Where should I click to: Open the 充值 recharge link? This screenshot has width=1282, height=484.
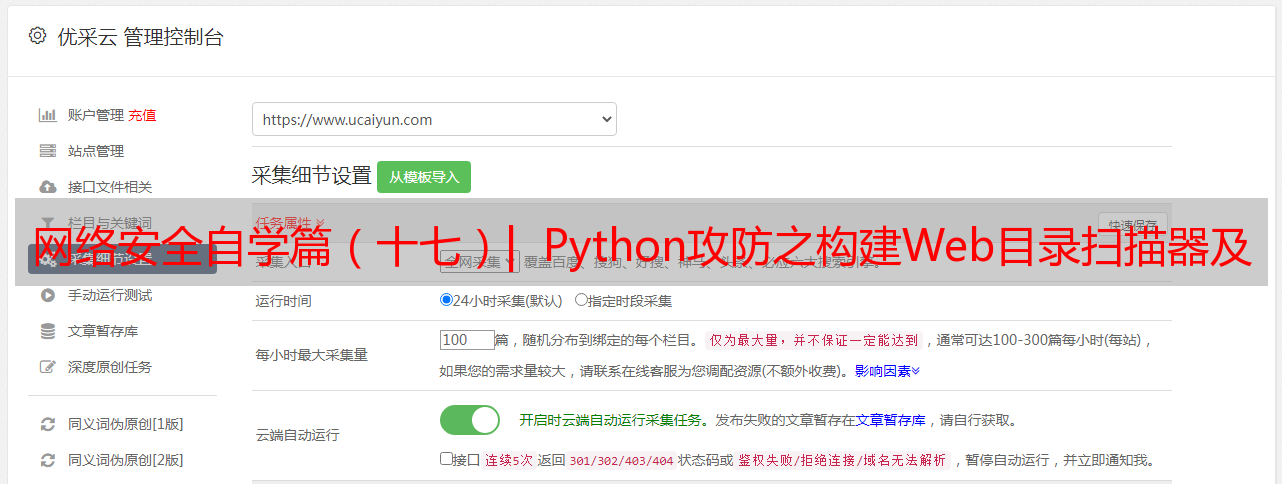coord(142,115)
